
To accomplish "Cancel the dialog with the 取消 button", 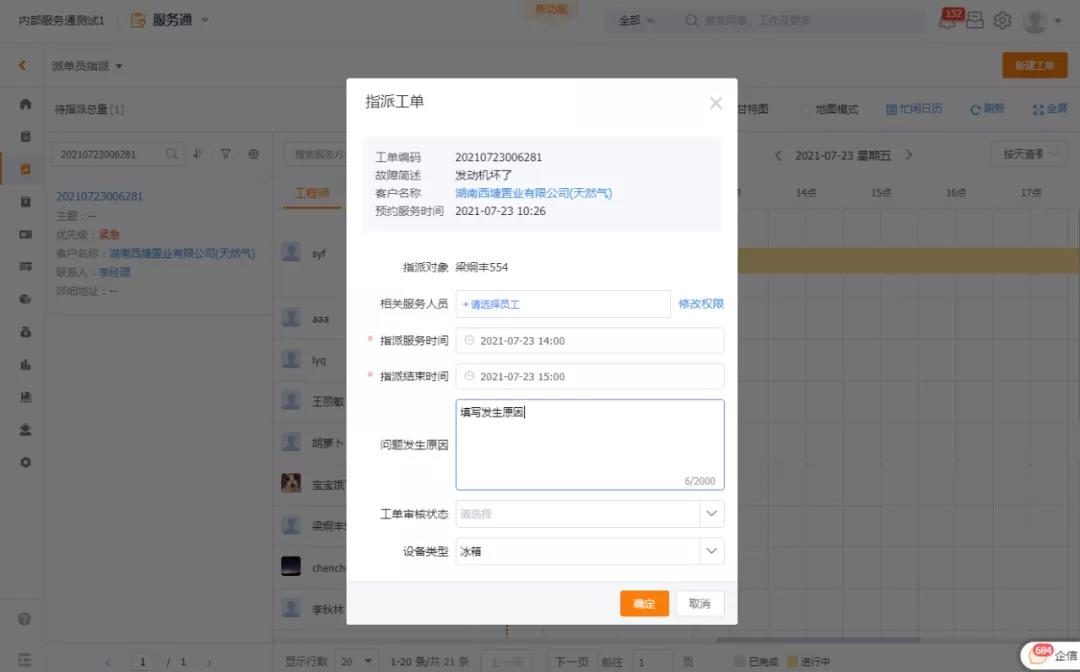I will pos(700,603).
